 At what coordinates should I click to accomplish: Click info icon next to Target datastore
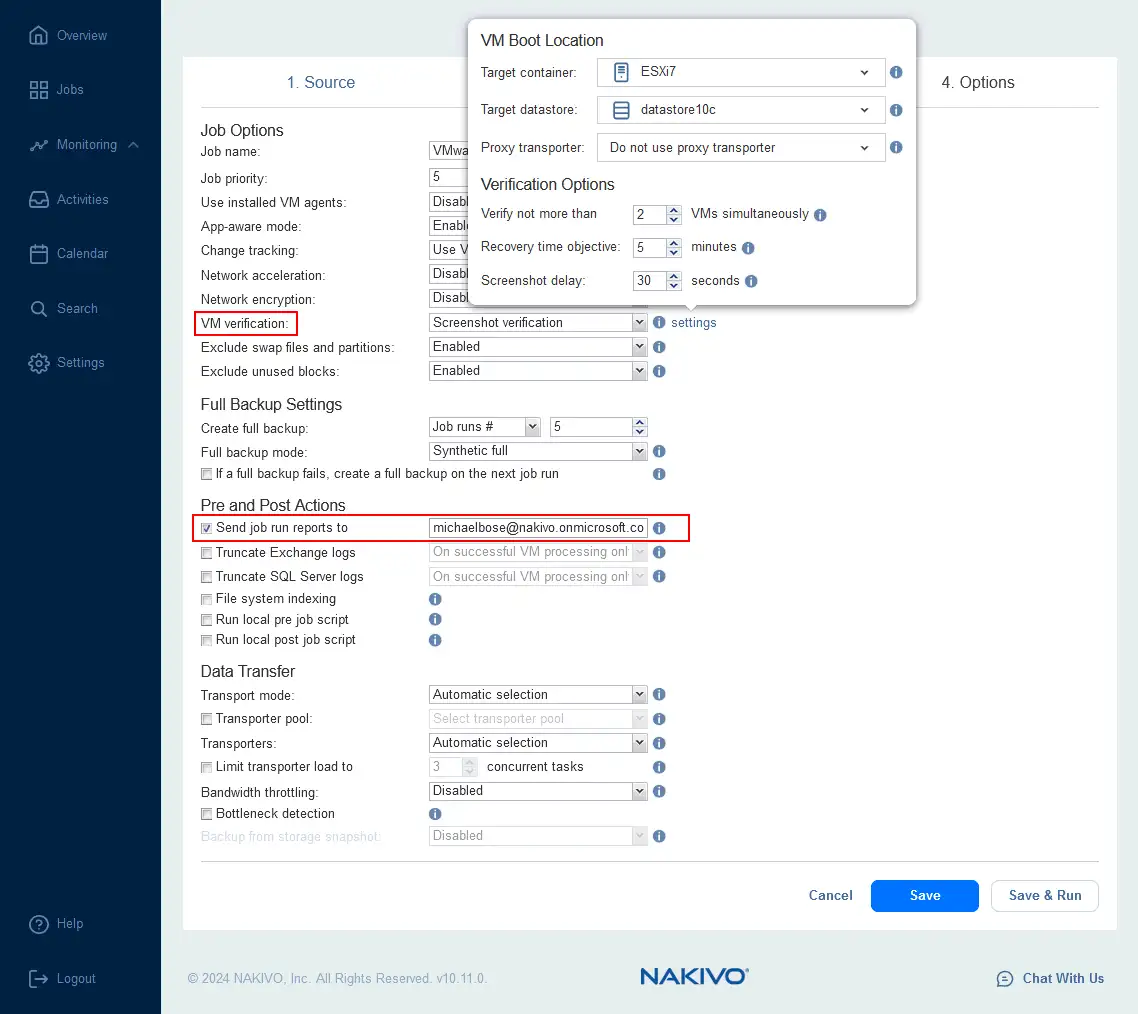[x=896, y=110]
